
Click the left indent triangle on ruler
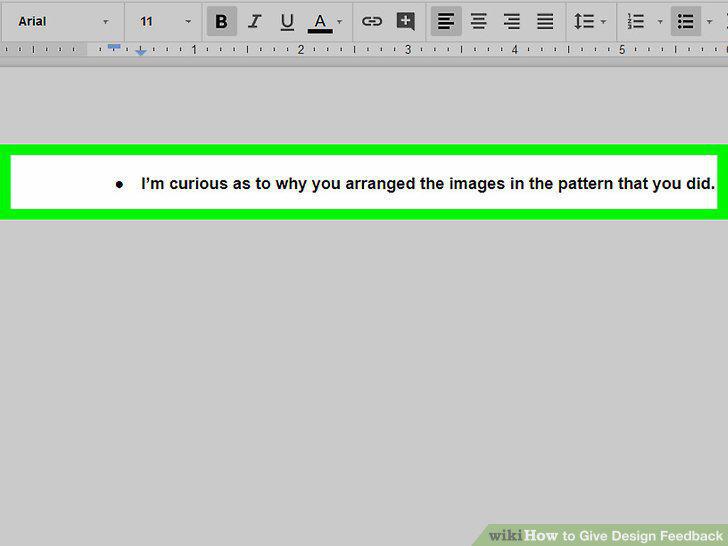(x=141, y=52)
